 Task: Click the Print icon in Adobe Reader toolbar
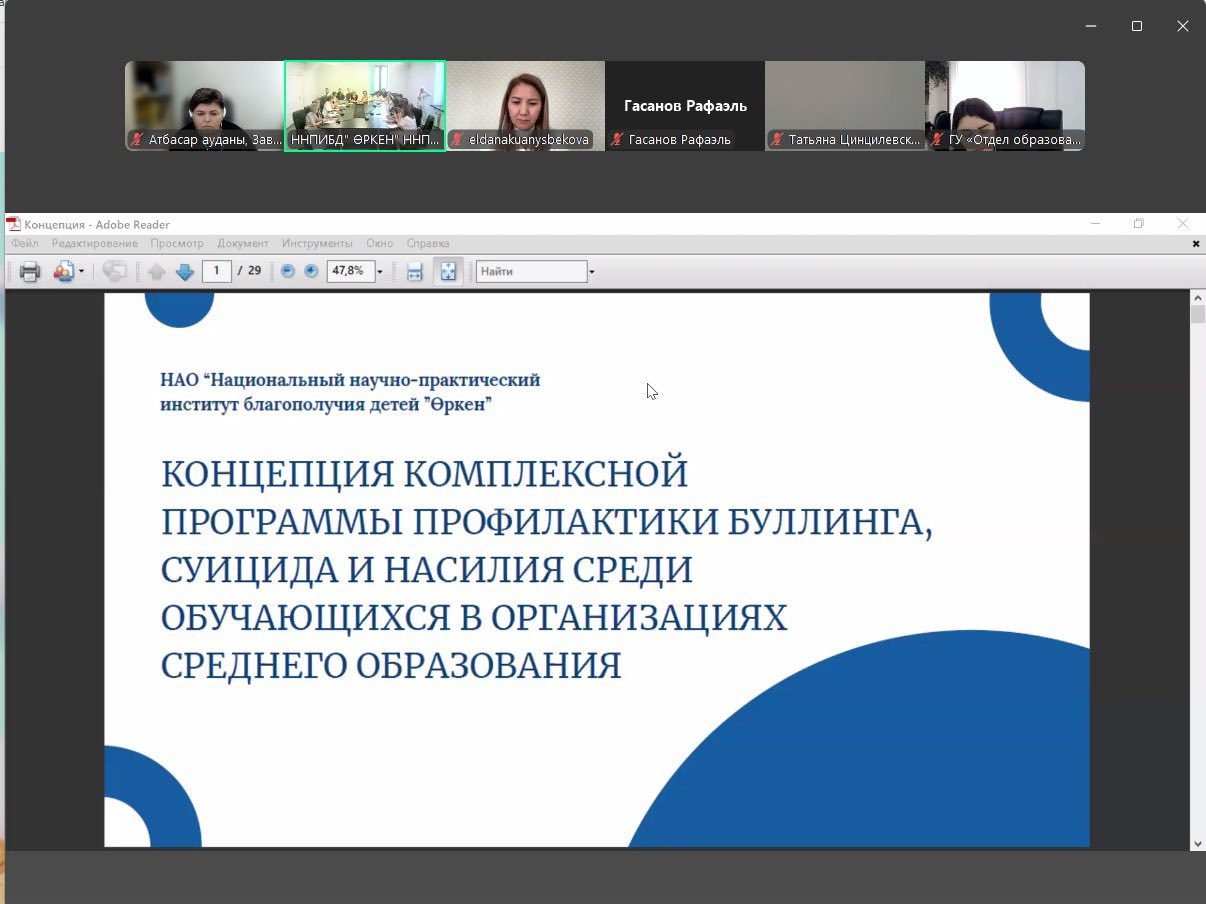tap(30, 271)
